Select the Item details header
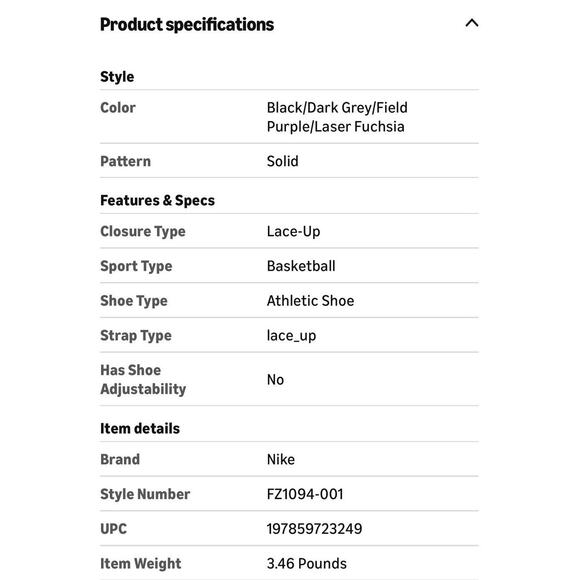580x580 pixels. pyautogui.click(x=140, y=429)
